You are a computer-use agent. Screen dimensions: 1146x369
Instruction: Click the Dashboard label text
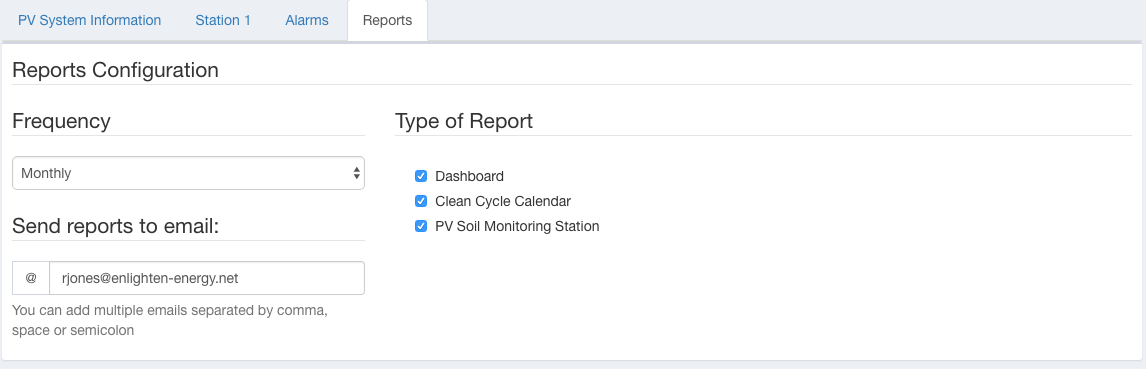click(469, 176)
